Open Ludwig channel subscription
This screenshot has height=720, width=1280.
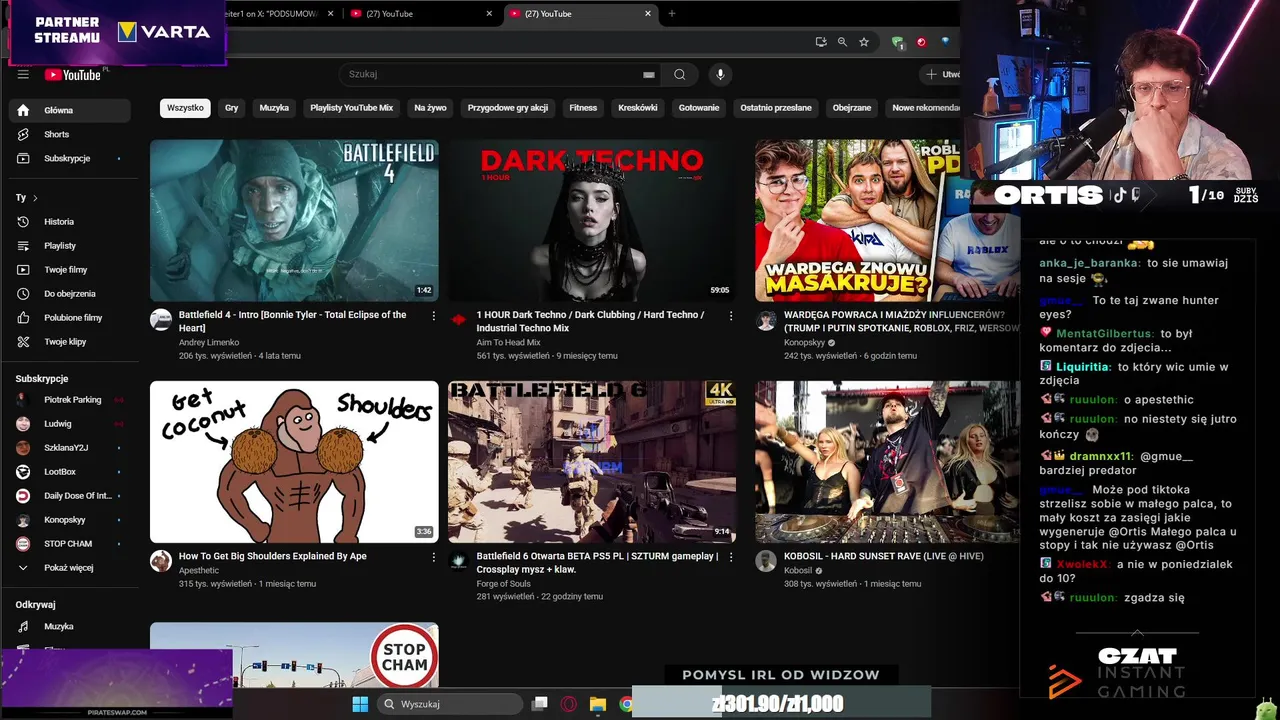(x=70, y=423)
